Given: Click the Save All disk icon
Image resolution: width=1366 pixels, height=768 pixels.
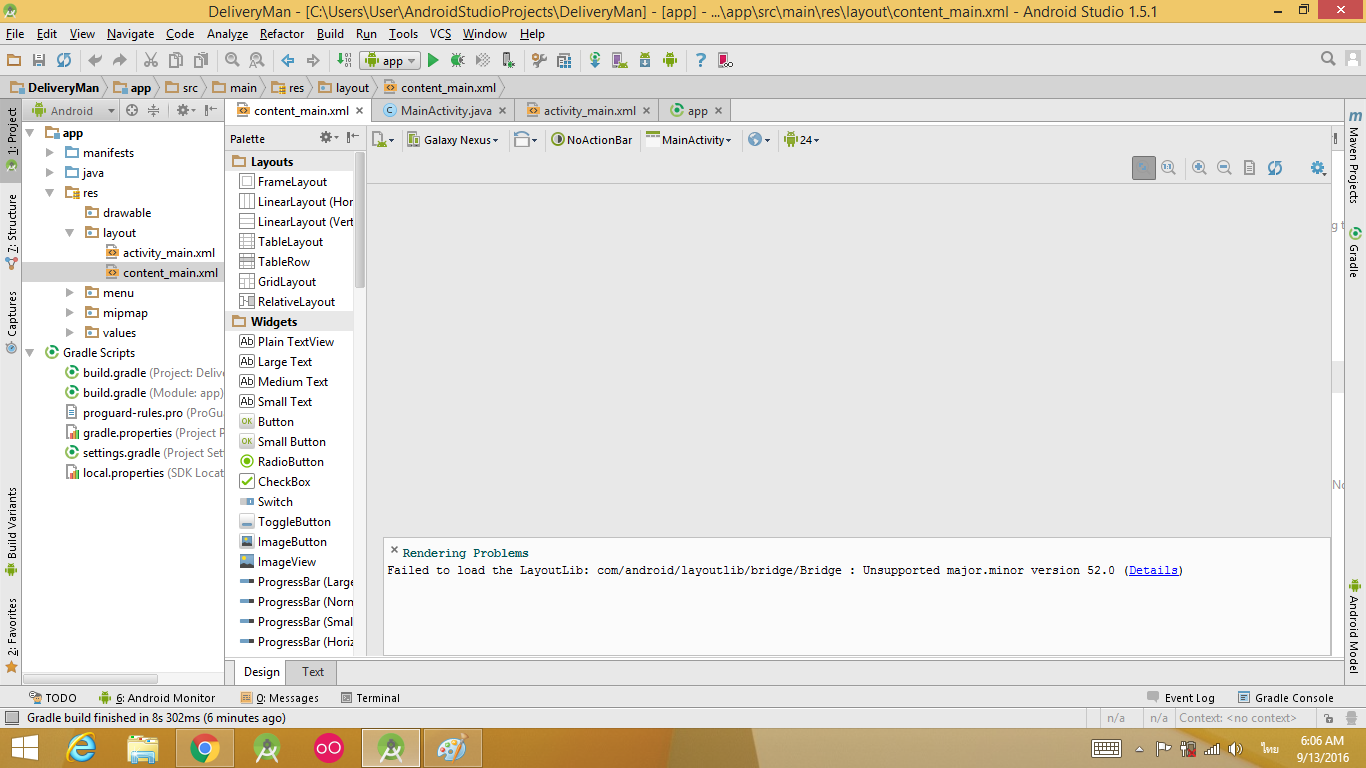Looking at the screenshot, I should click(39, 60).
